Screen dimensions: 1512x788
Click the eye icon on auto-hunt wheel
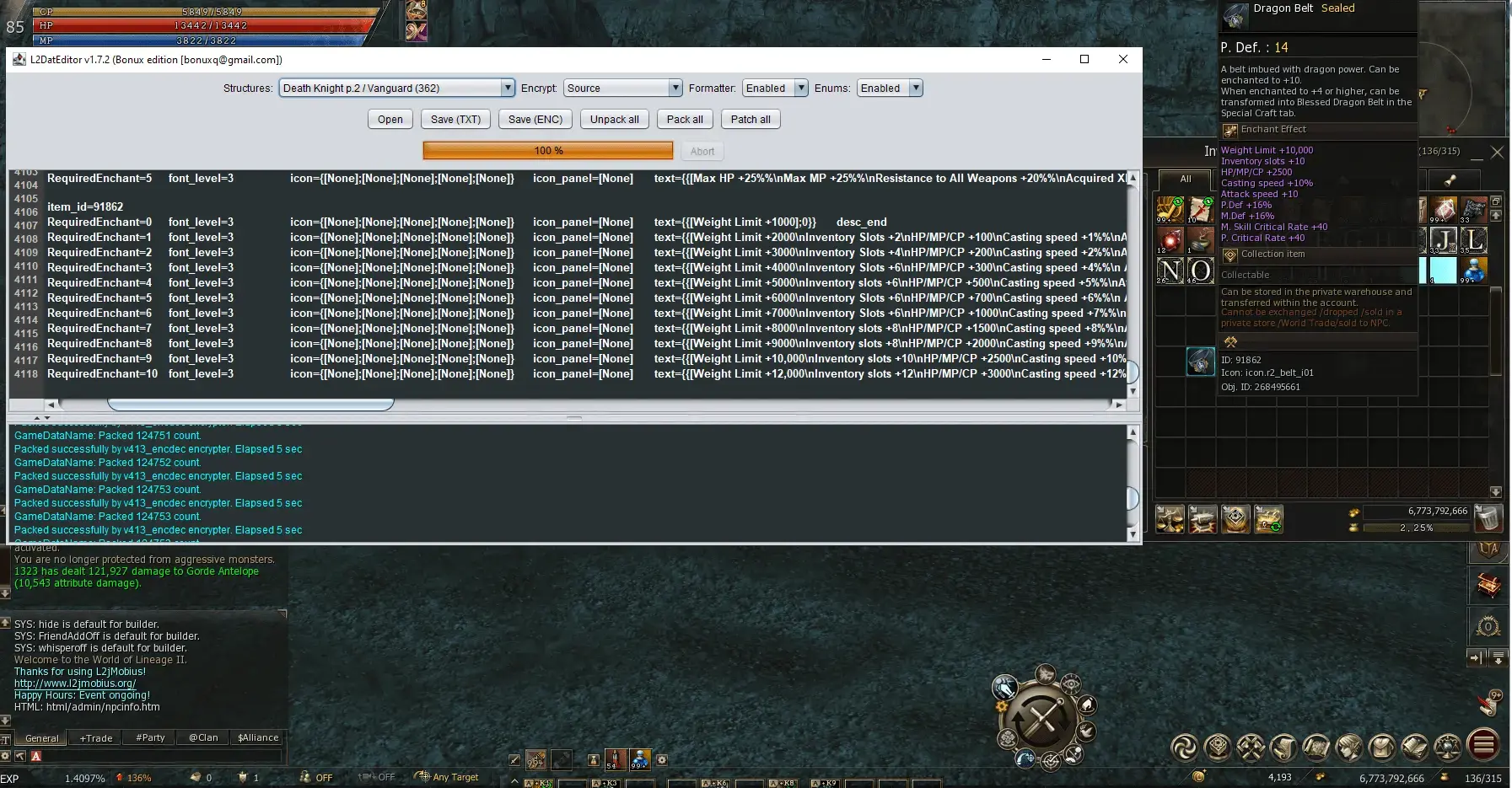coord(1071,683)
